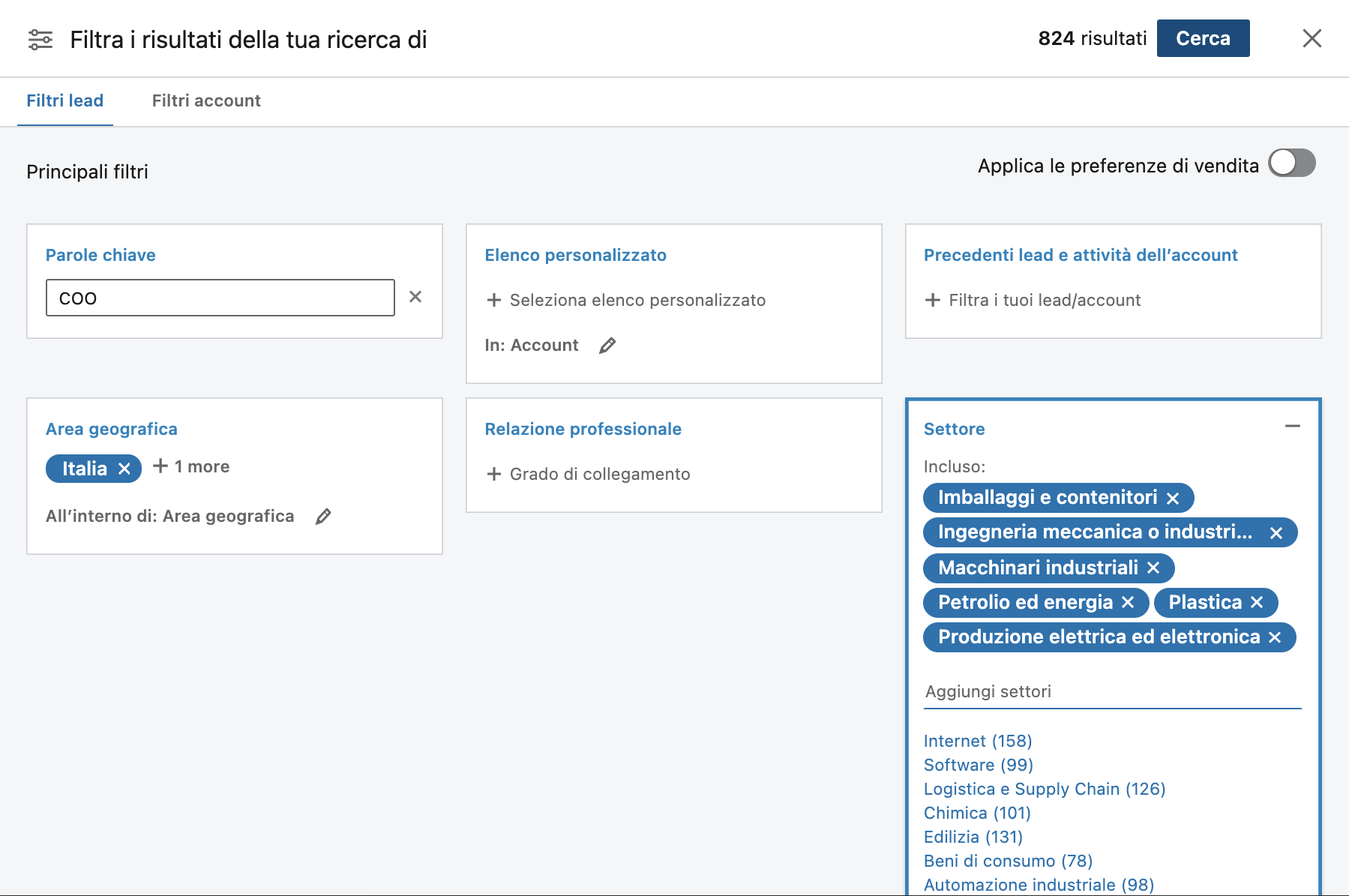Add Automazione industriale (98) sector
The image size is (1349, 896).
pyautogui.click(x=1039, y=885)
